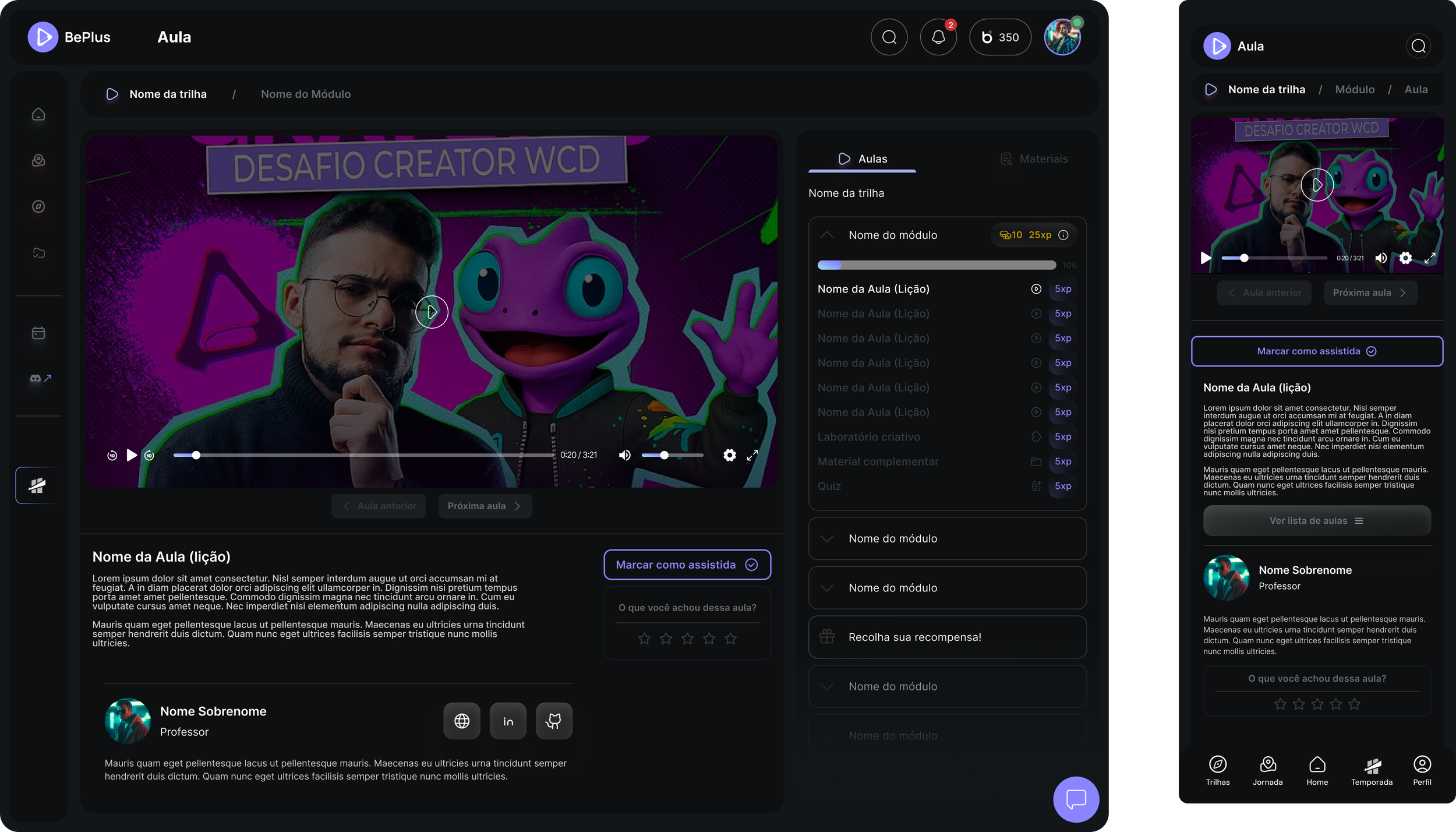Expand the second Nome do módulo accordion
The height and width of the screenshot is (832, 1456).
pos(947,539)
